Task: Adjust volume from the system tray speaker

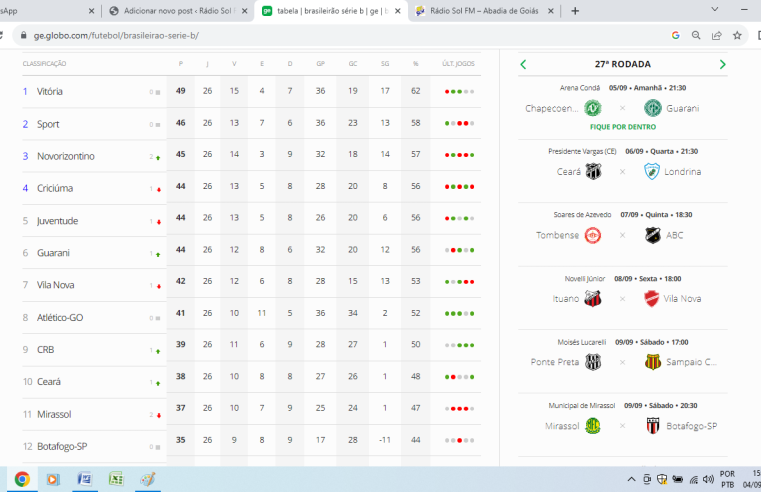Action: tap(709, 479)
